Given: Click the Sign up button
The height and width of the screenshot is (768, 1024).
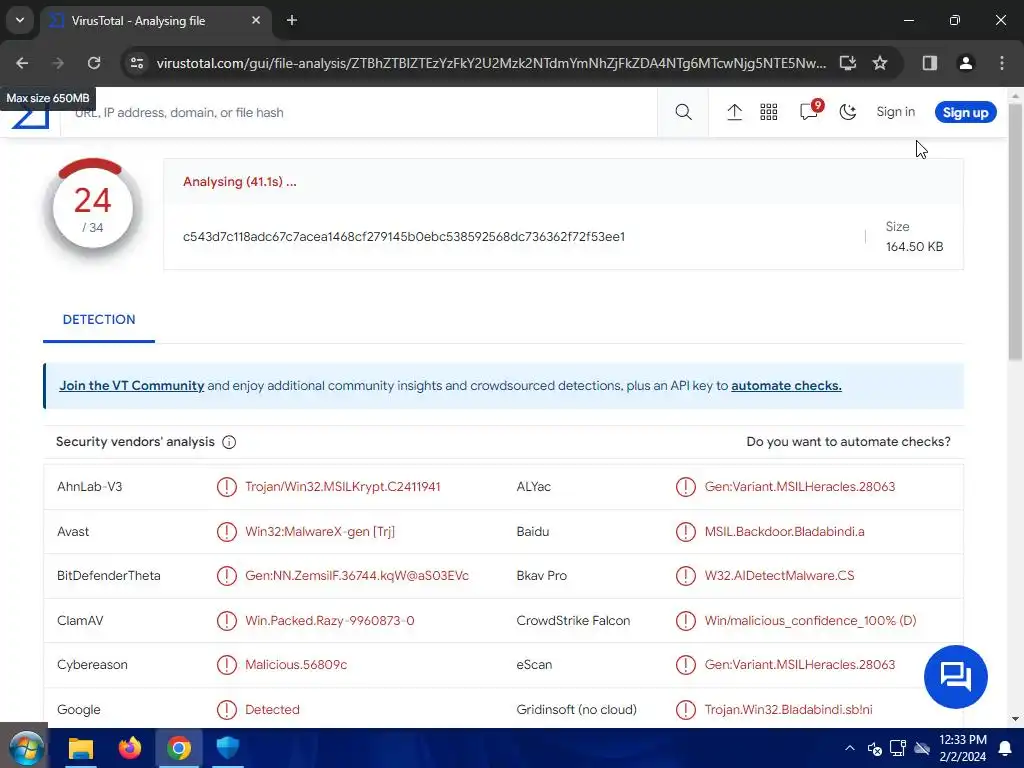Looking at the screenshot, I should coord(965,112).
